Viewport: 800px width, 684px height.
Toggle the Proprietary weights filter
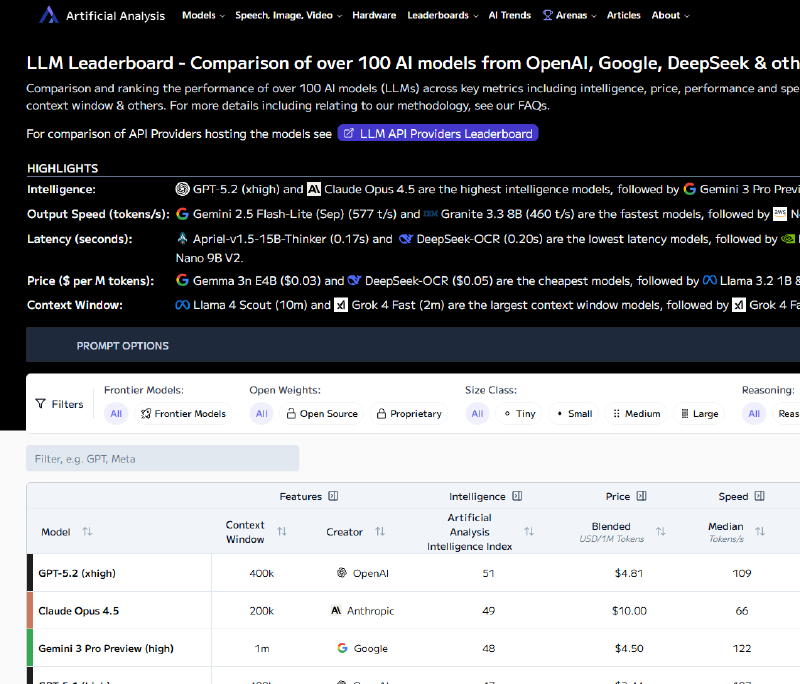(409, 414)
